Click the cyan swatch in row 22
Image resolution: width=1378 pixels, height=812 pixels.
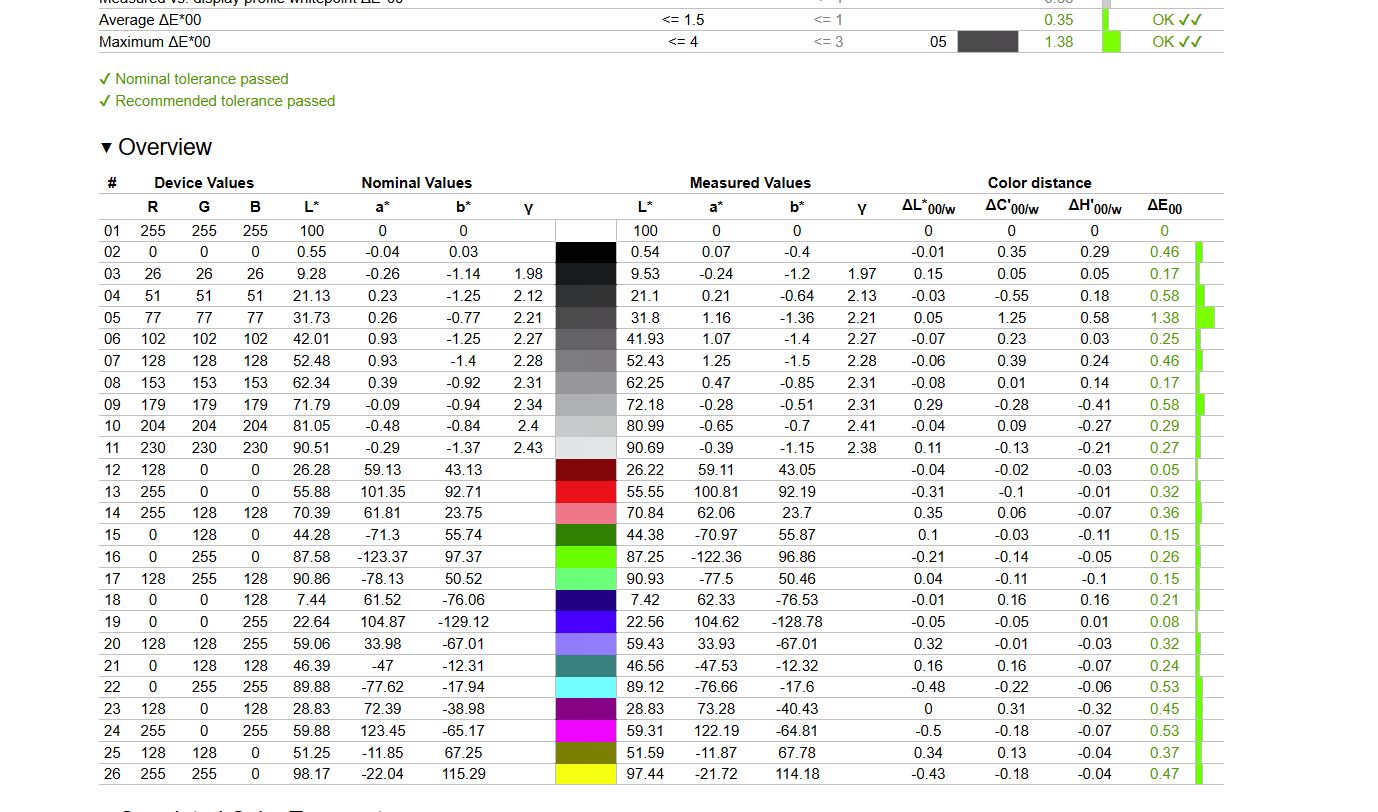pyautogui.click(x=586, y=687)
